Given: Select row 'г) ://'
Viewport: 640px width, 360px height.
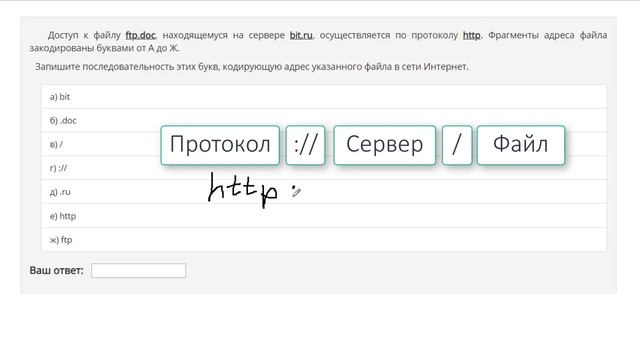Looking at the screenshot, I should tap(324, 168).
